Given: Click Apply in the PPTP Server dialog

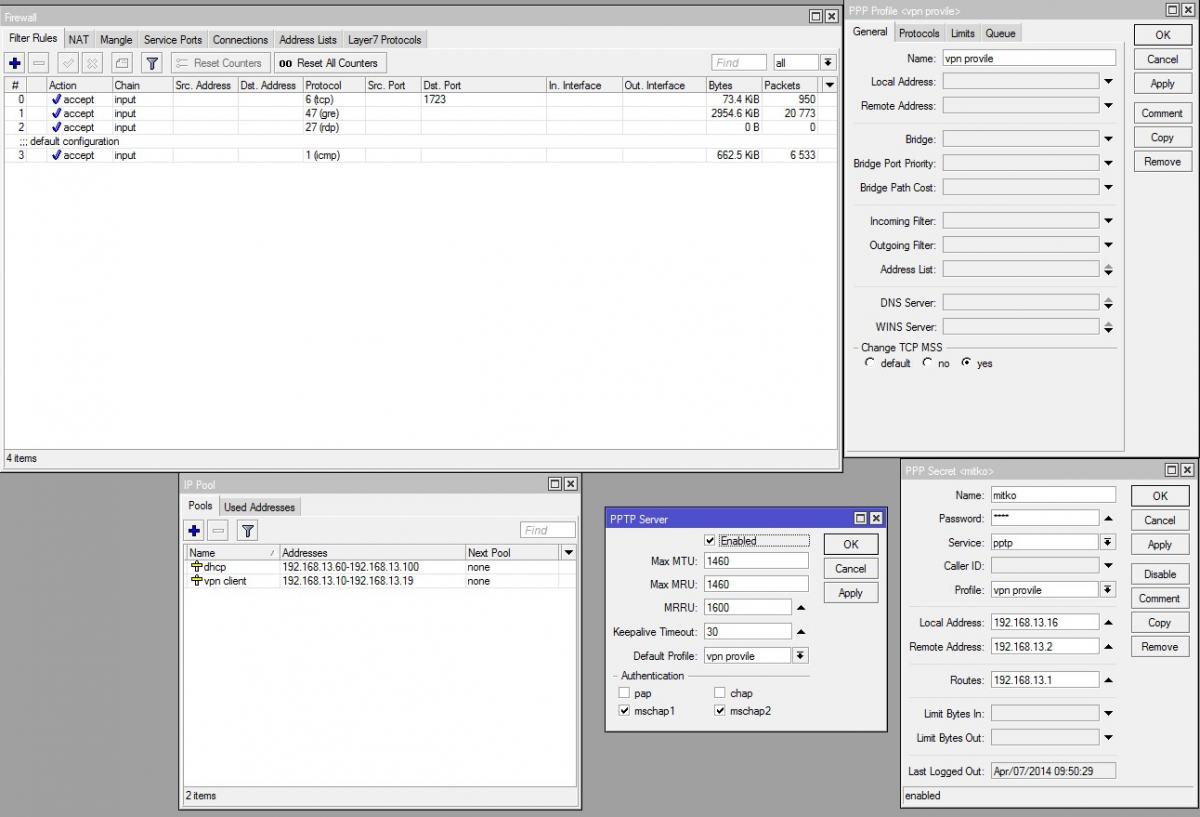Looking at the screenshot, I should [850, 593].
